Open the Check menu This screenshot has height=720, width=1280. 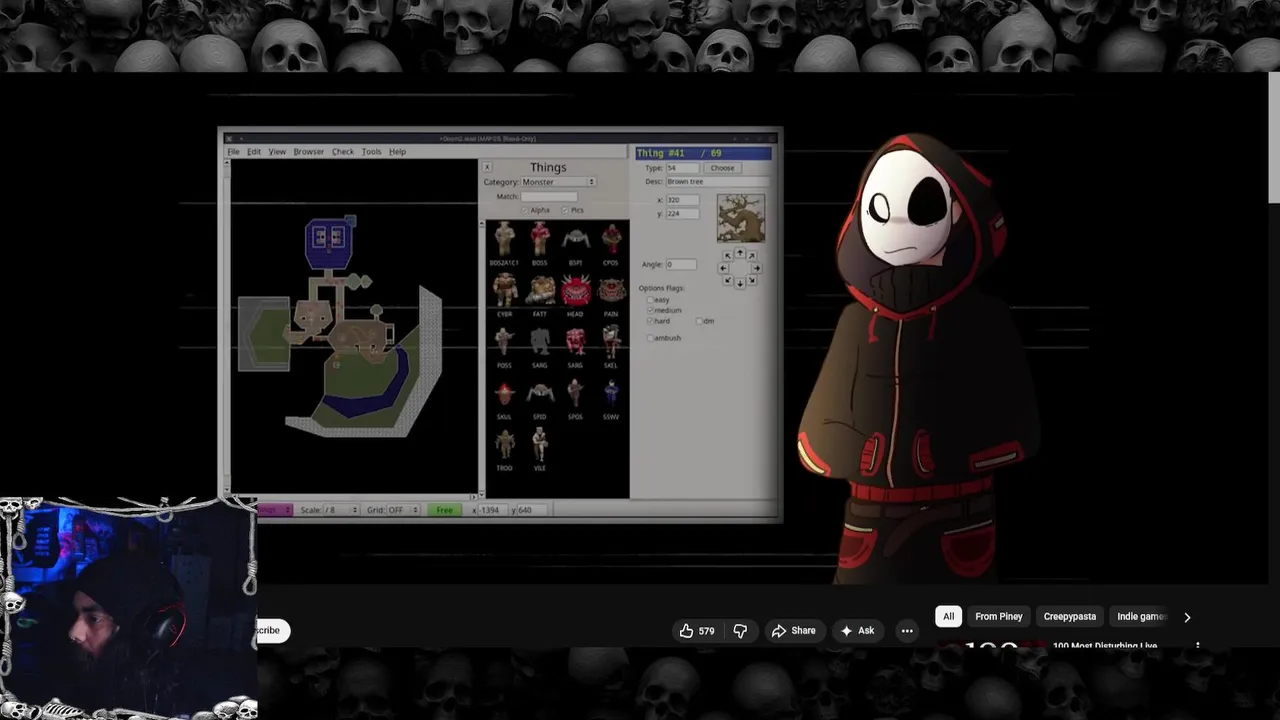click(x=343, y=152)
